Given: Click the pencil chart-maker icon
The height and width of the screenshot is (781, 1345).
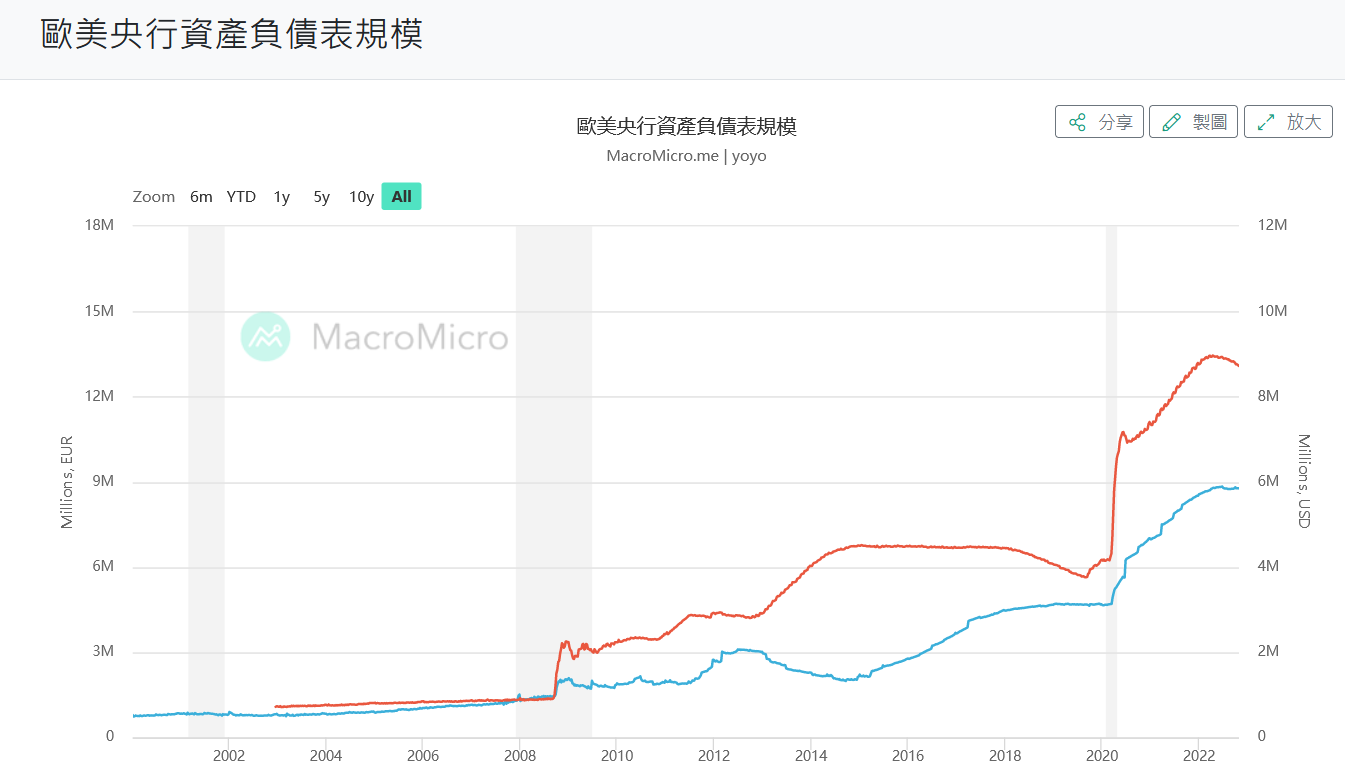Looking at the screenshot, I should 1171,122.
